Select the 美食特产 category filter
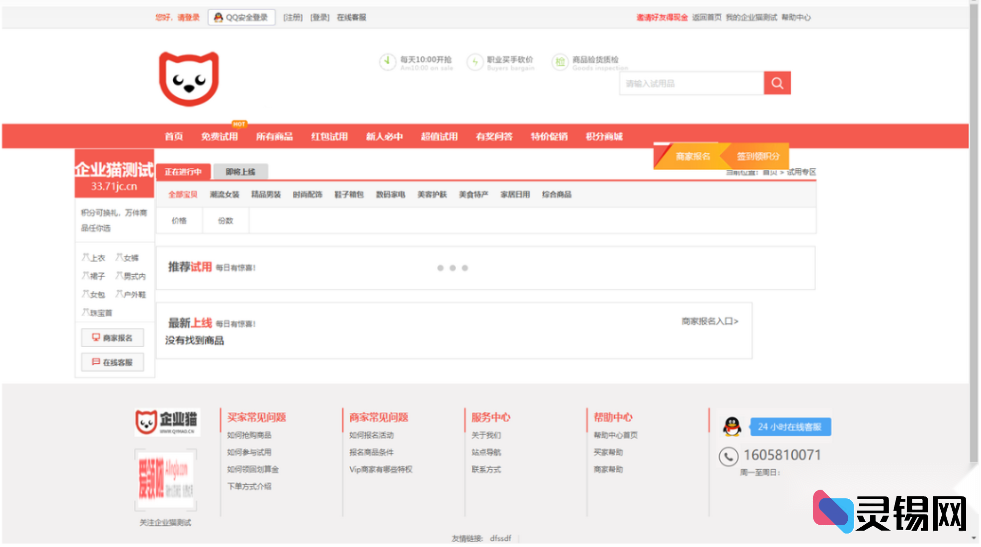Screen dimensions: 981x547 (x=474, y=195)
